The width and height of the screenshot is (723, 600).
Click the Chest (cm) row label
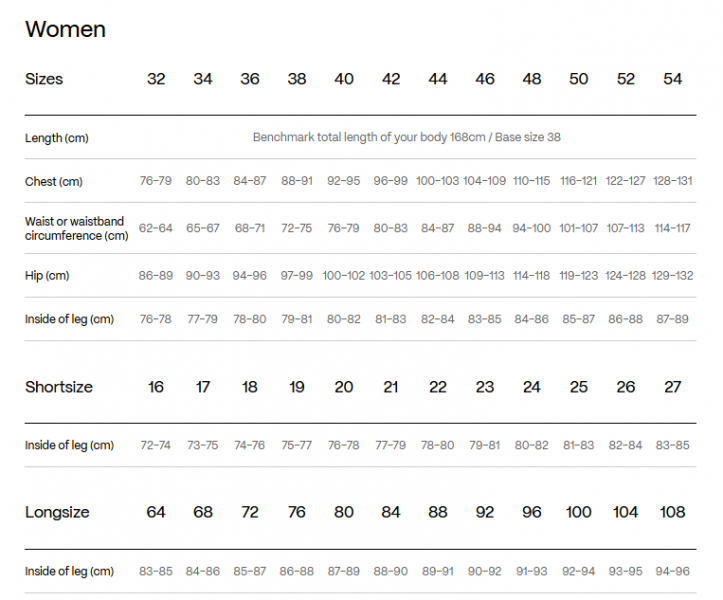54,181
